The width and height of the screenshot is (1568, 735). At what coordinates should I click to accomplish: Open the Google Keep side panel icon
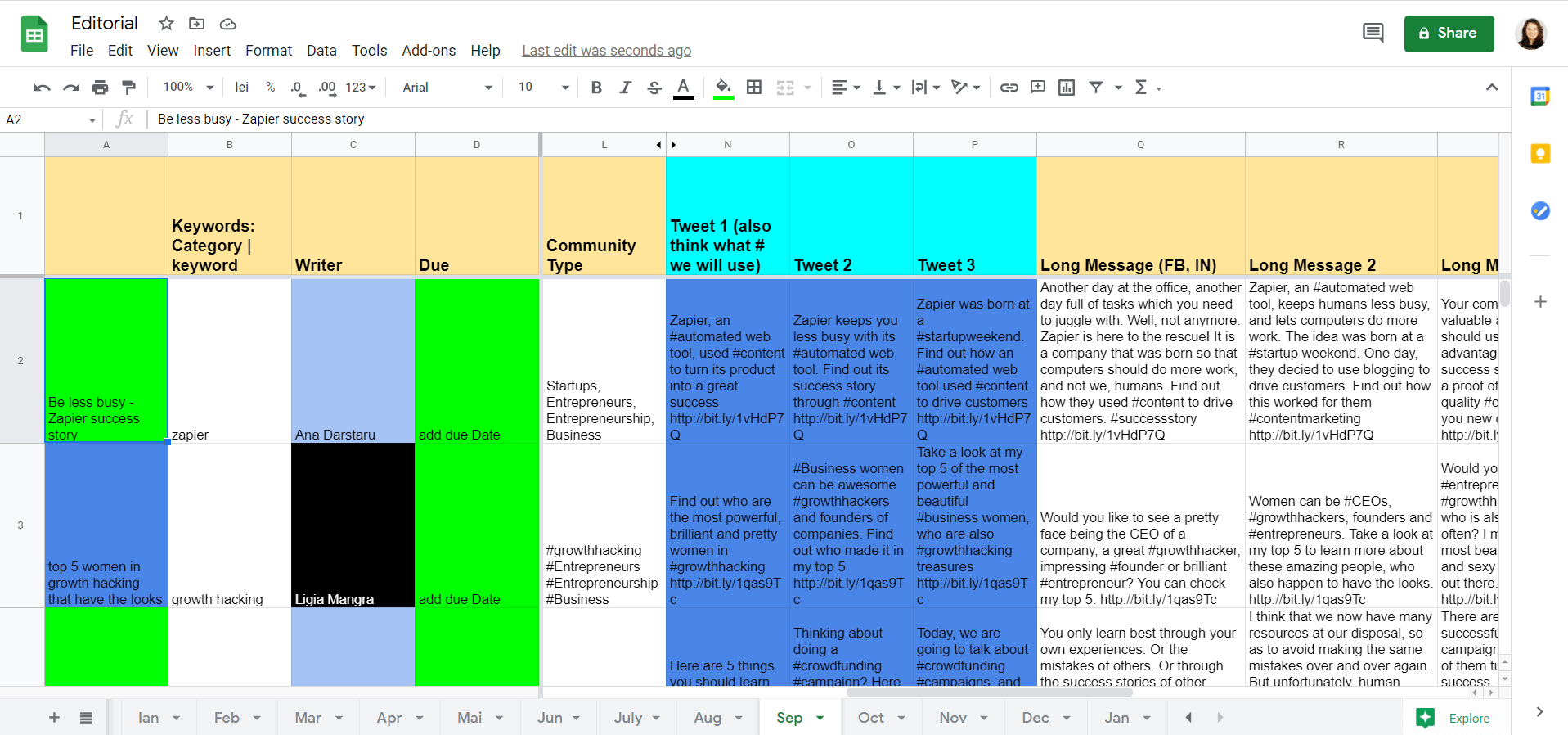point(1540,153)
